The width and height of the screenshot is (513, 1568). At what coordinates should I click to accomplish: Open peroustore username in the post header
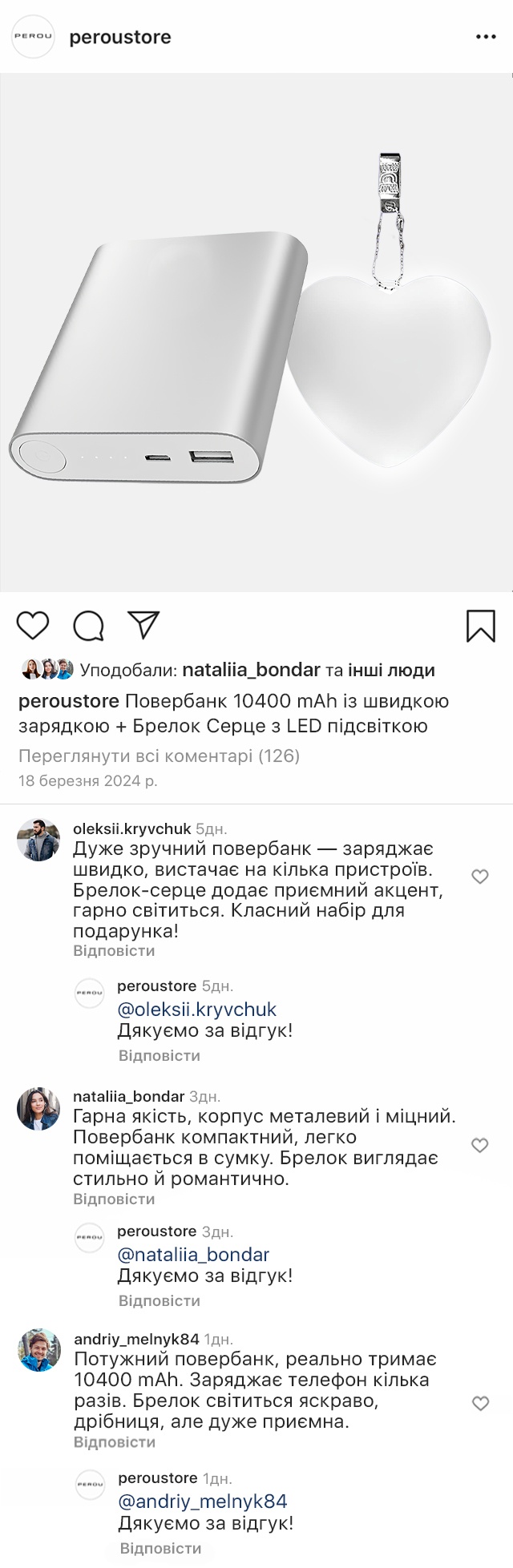click(x=120, y=38)
